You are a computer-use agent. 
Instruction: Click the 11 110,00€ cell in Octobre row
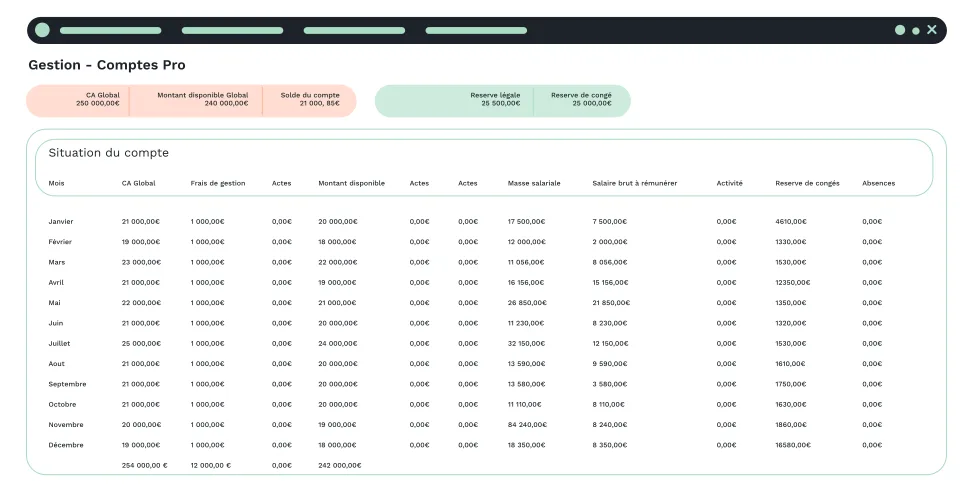pyautogui.click(x=525, y=405)
